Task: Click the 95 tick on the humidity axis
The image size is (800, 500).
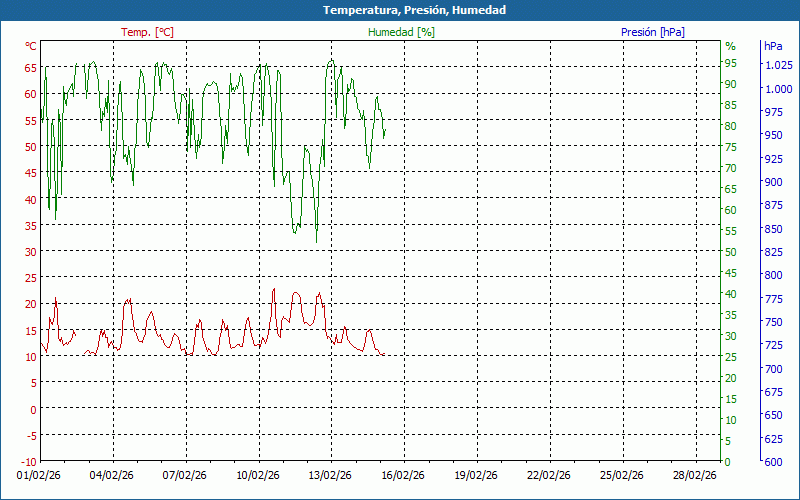Action: 731,63
